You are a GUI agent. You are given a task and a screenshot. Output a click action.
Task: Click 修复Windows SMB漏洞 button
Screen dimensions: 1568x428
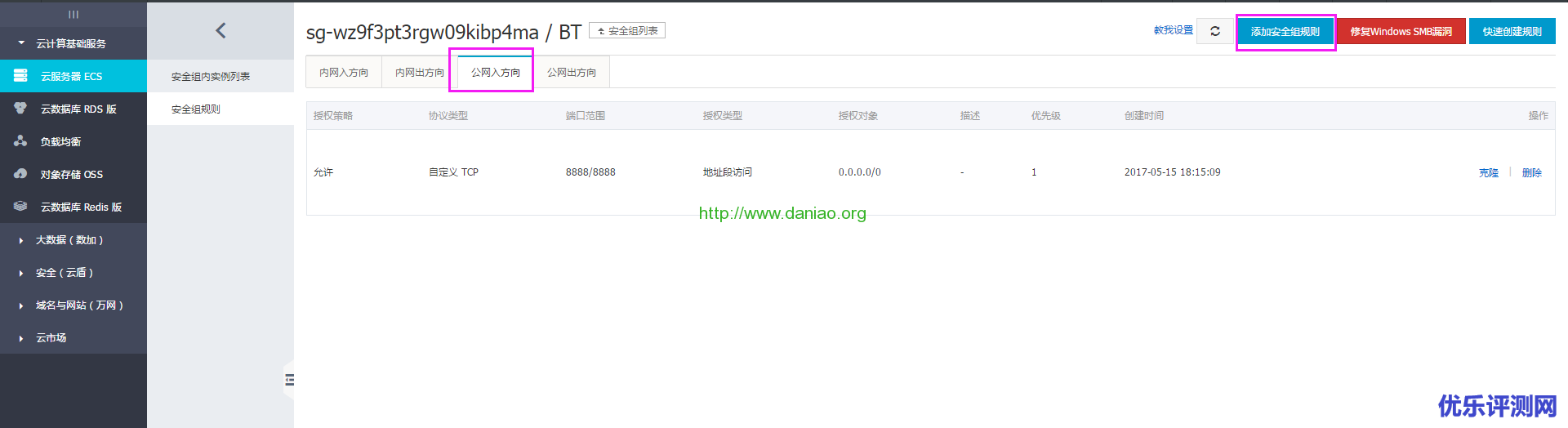pos(1401,31)
